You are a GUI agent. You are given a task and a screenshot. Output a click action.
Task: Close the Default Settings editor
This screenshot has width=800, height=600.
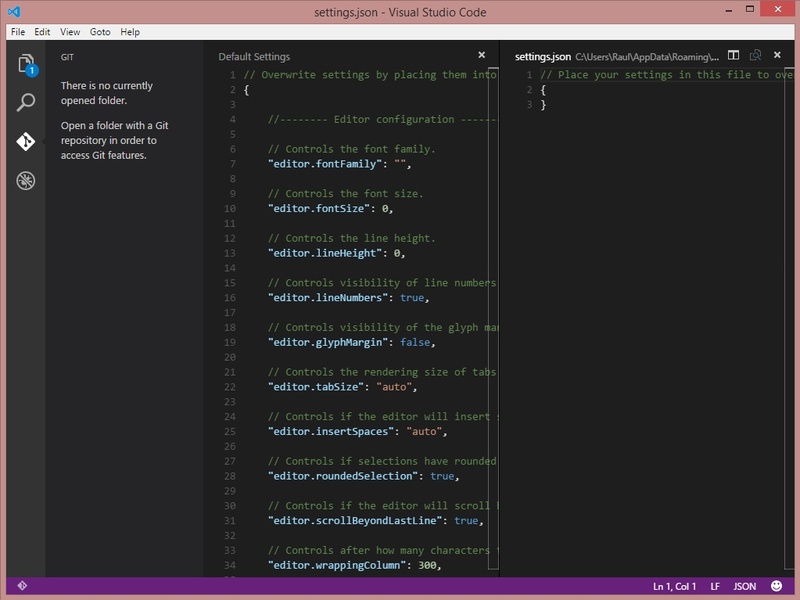coord(481,56)
